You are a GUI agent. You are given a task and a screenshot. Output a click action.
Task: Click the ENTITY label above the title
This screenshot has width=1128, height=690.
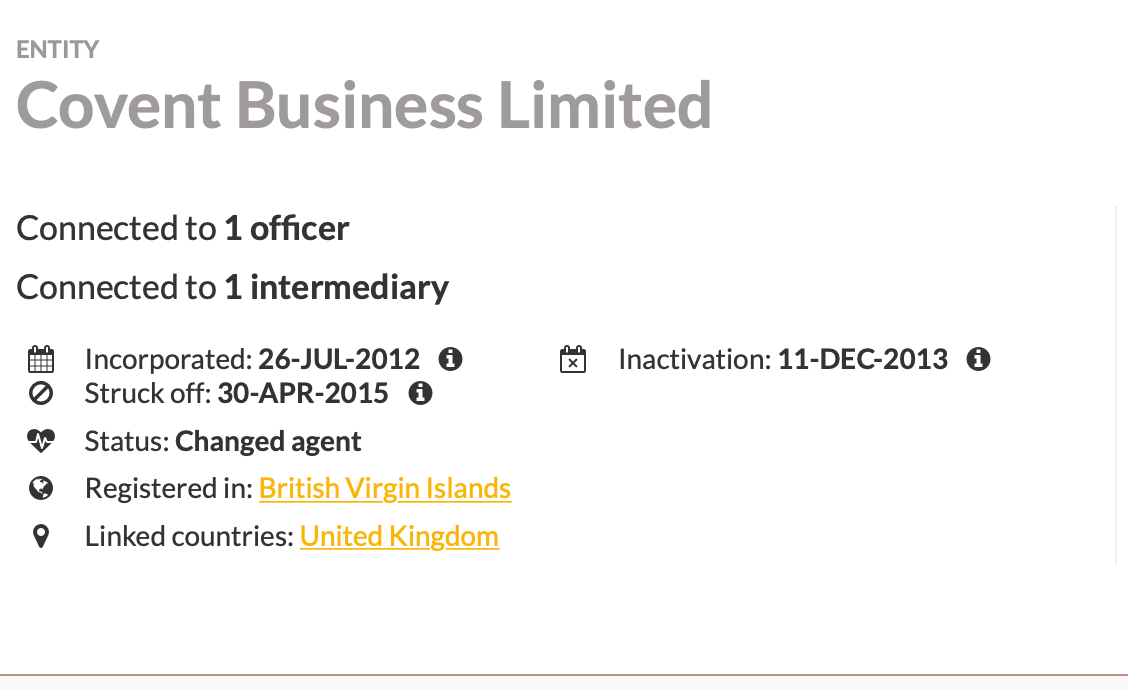point(58,49)
